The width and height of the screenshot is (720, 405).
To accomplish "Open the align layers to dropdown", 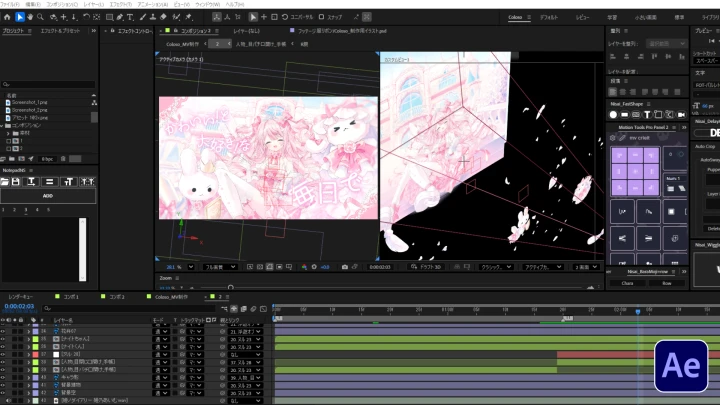I will [x=666, y=44].
